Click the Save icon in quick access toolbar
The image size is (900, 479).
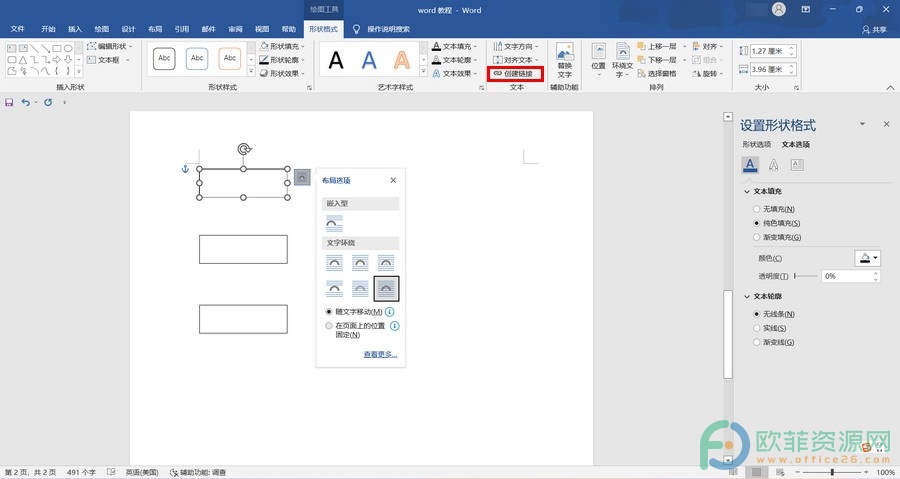coord(9,102)
